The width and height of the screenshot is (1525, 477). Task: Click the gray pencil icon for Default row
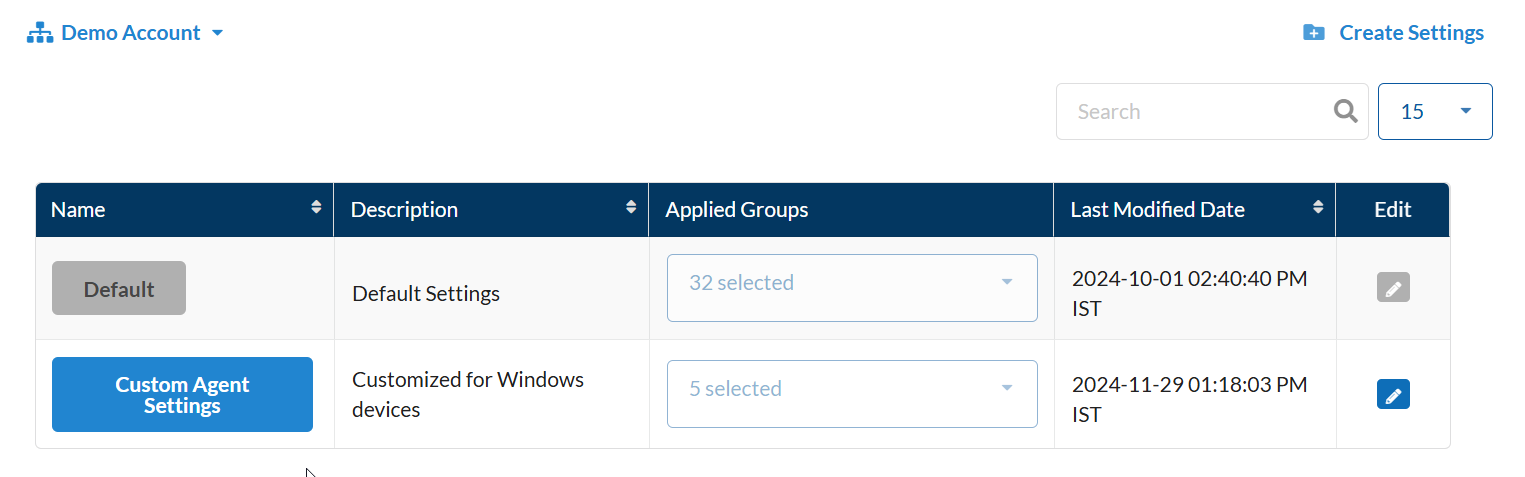(1393, 288)
